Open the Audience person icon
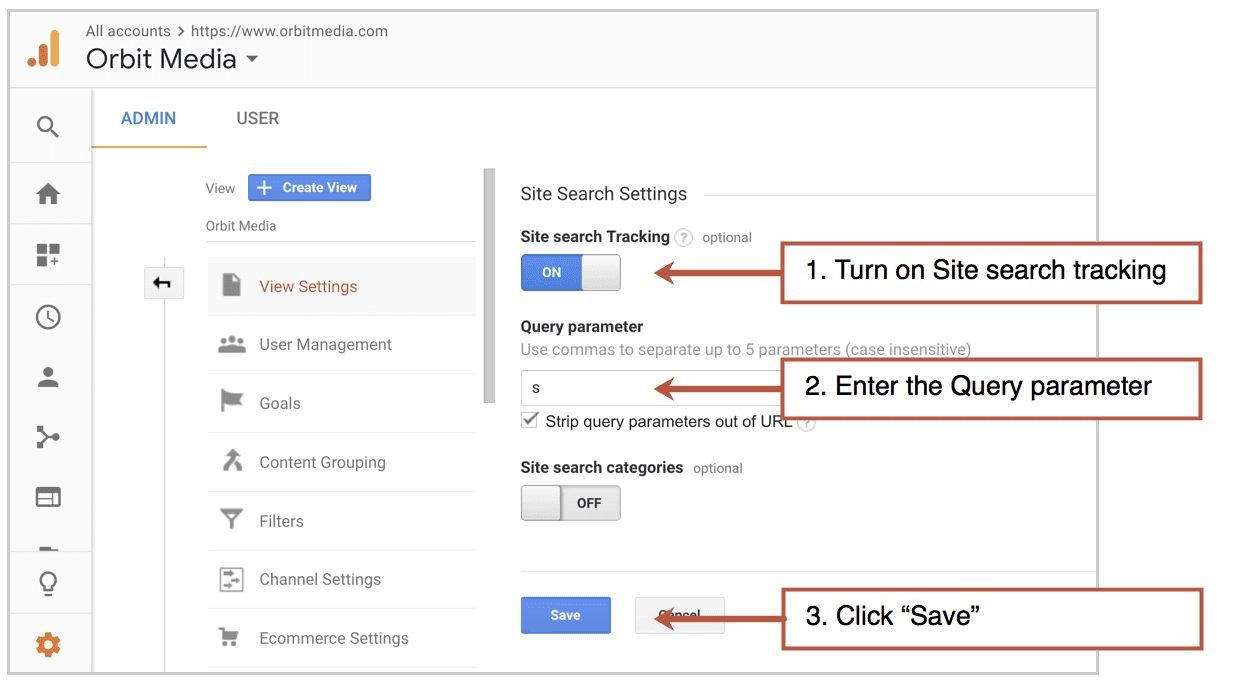Image resolution: width=1233 pixels, height=684 pixels. pos(48,377)
